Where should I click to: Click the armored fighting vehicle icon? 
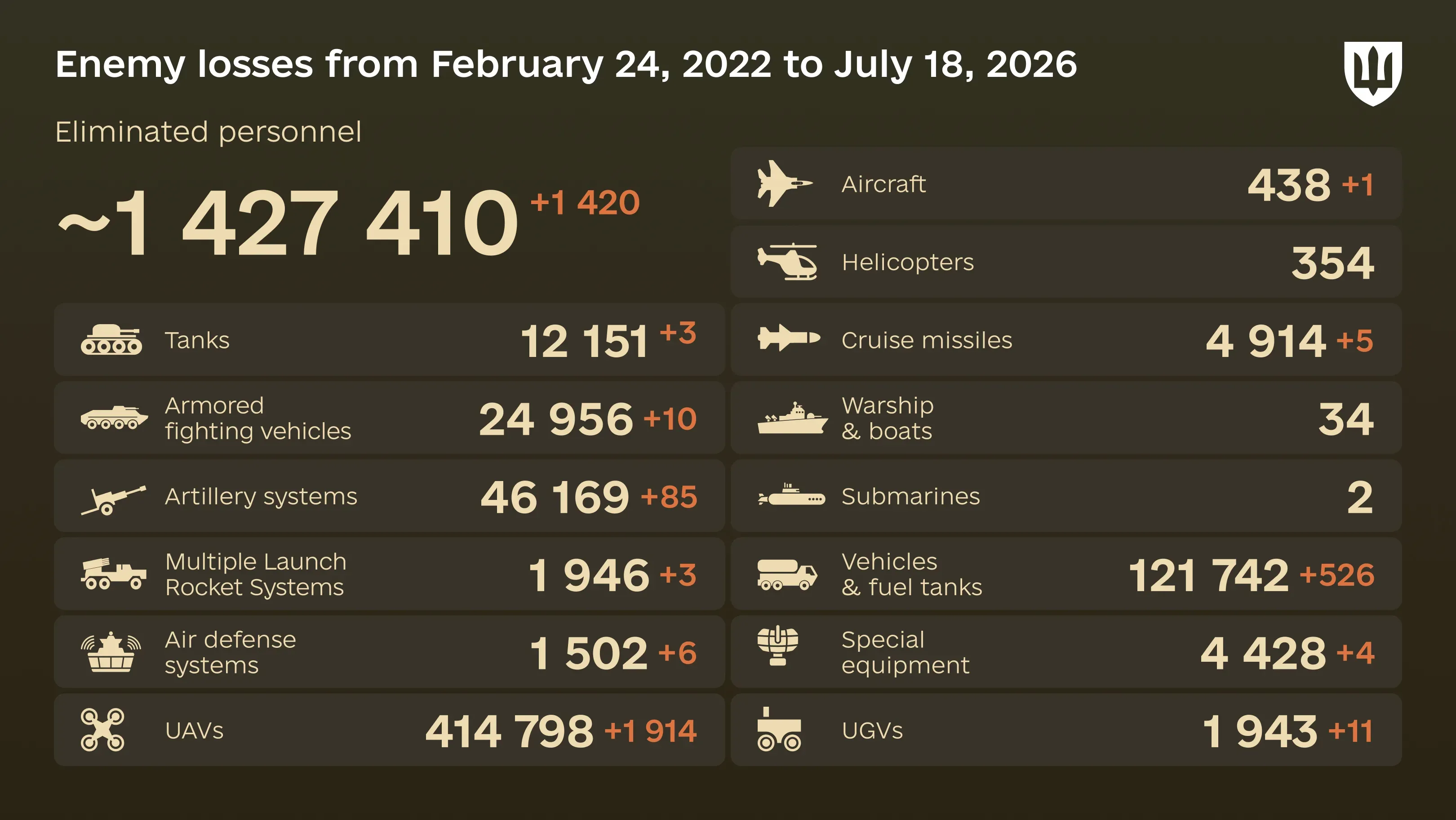coord(114,417)
